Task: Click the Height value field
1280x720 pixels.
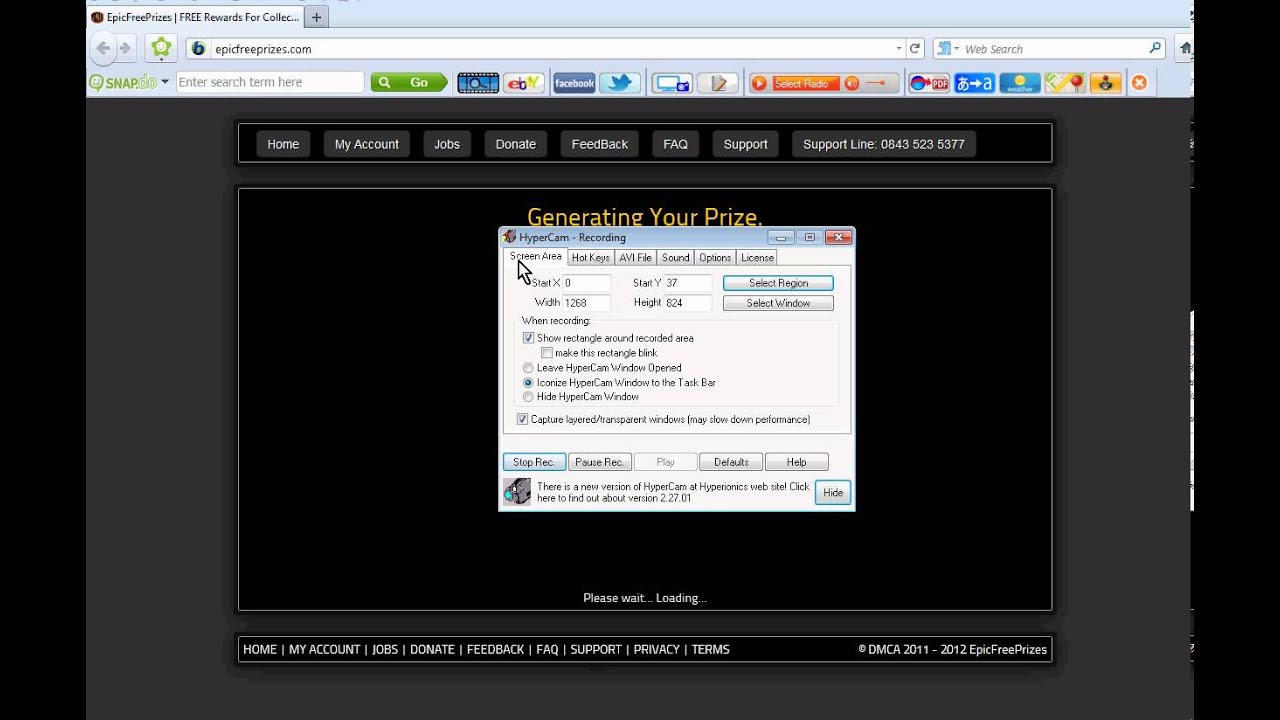Action: pyautogui.click(x=688, y=302)
